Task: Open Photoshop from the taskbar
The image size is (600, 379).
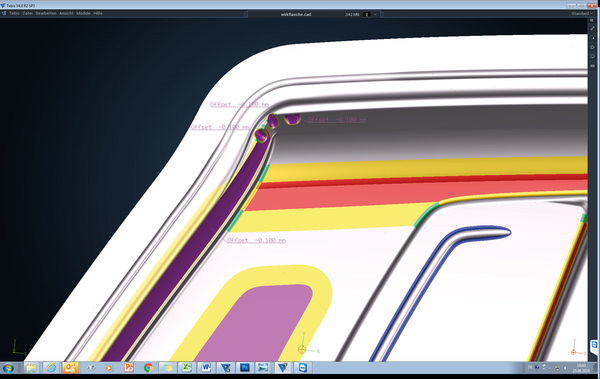Action: pyautogui.click(x=245, y=368)
